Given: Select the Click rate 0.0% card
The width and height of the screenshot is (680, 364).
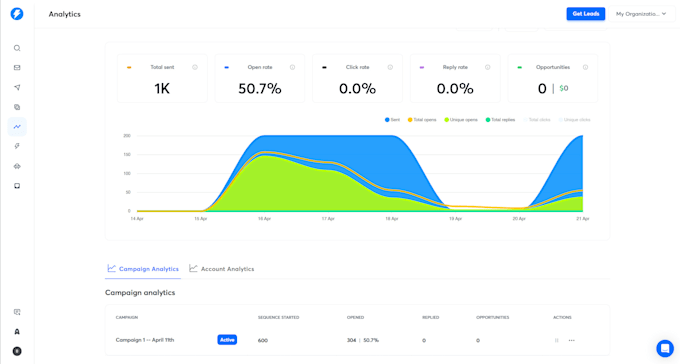Looking at the screenshot, I should tap(357, 79).
